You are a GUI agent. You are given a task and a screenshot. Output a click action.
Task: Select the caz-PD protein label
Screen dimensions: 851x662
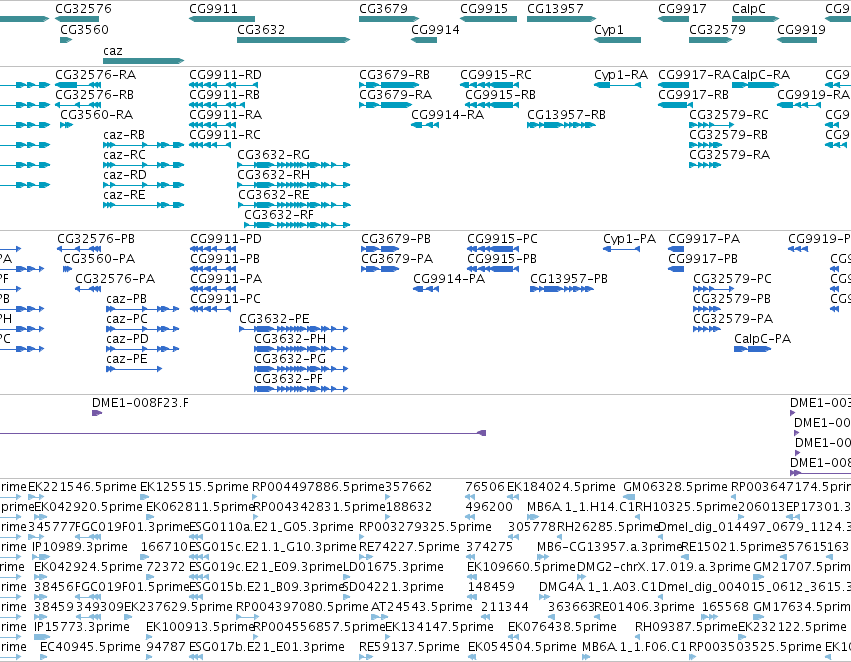coord(127,339)
